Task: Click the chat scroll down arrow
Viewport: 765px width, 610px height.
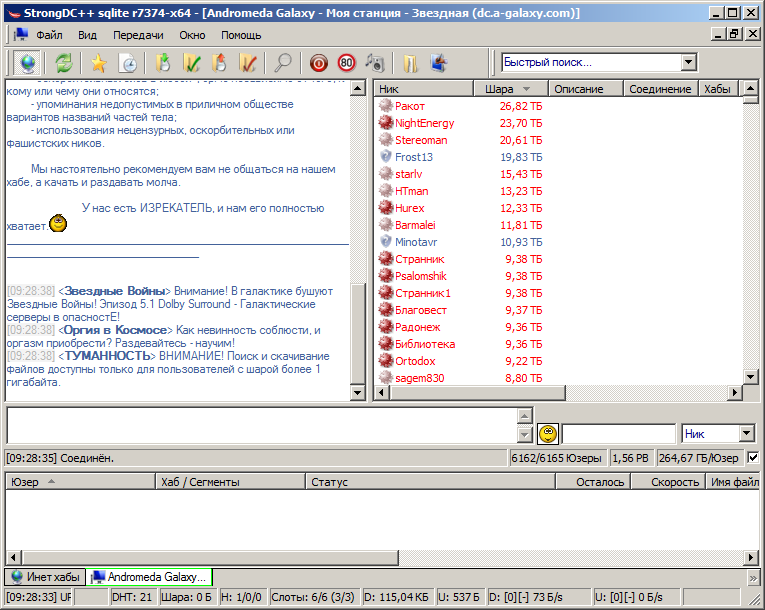Action: tap(358, 392)
